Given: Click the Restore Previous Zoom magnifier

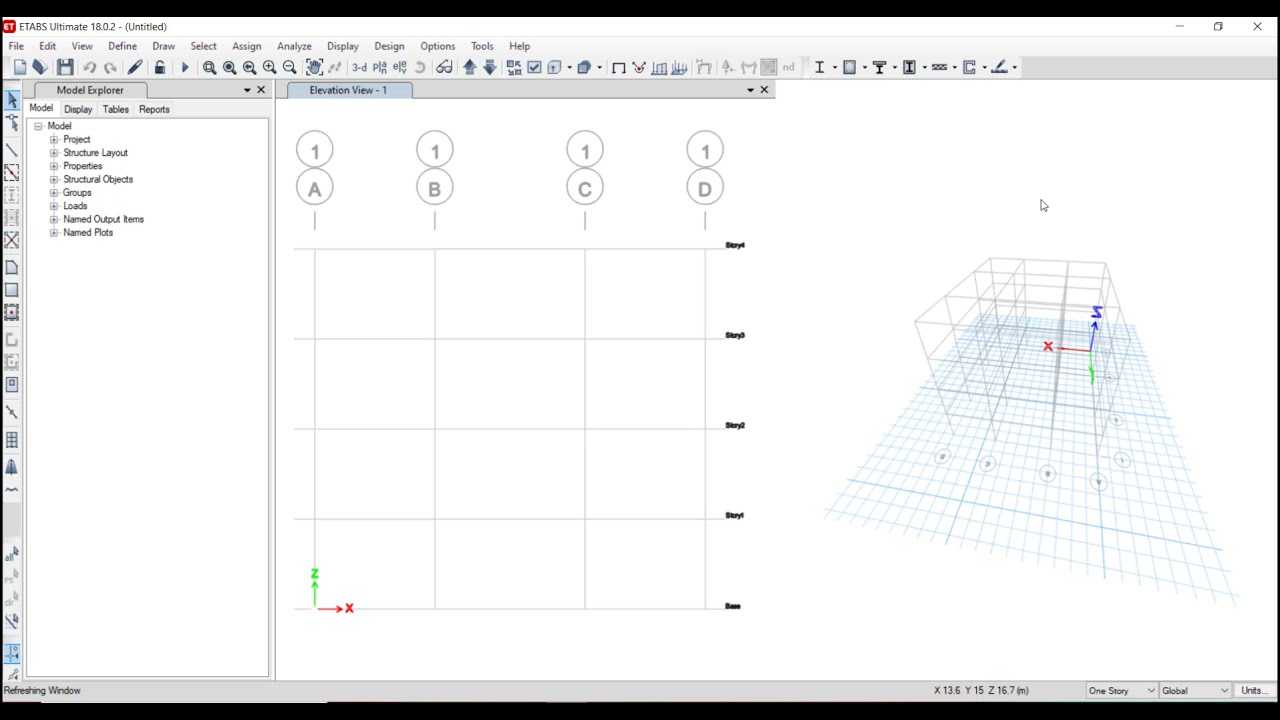Looking at the screenshot, I should 249,67.
